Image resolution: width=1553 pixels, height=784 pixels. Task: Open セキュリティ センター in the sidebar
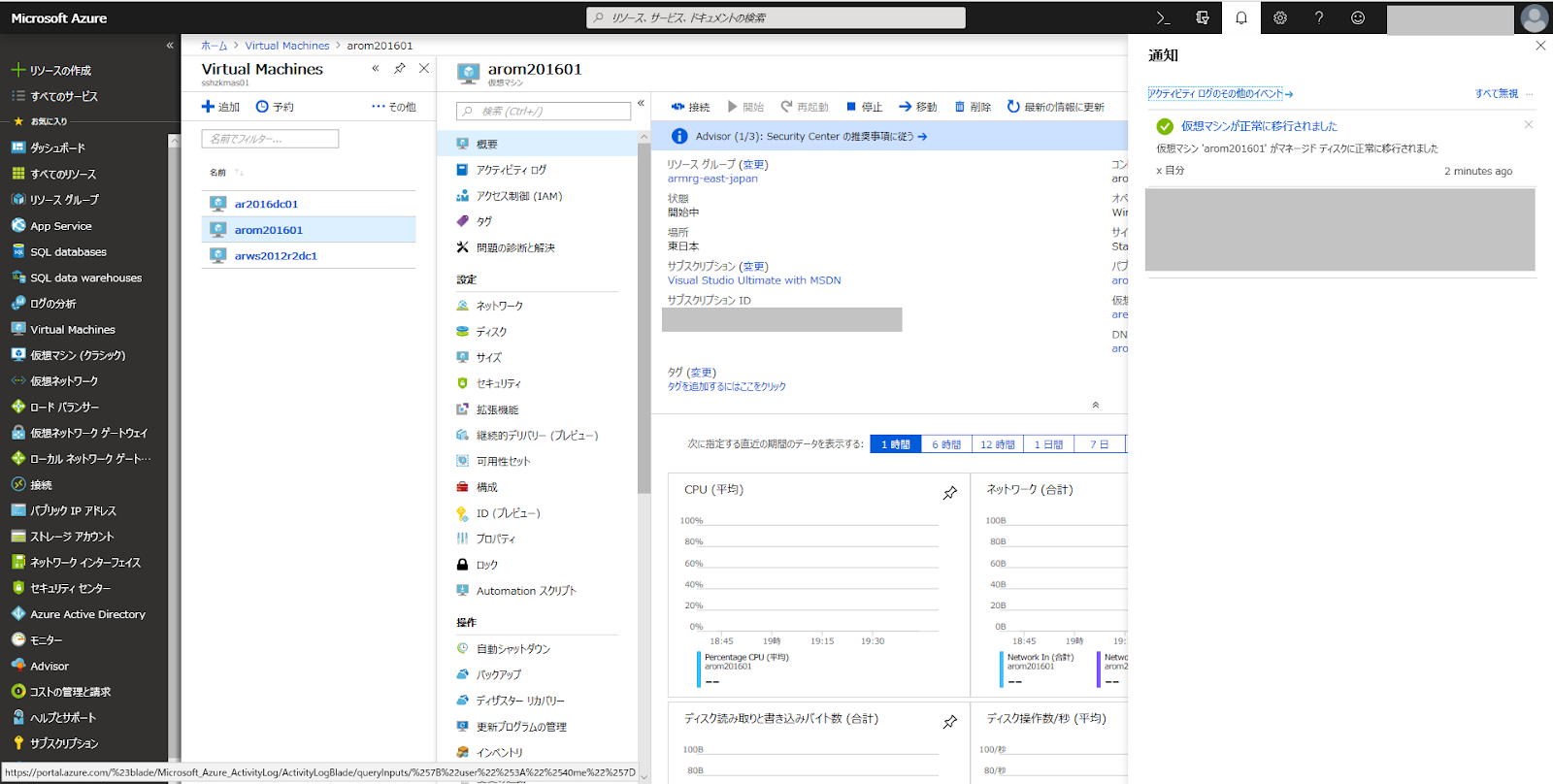(x=60, y=588)
